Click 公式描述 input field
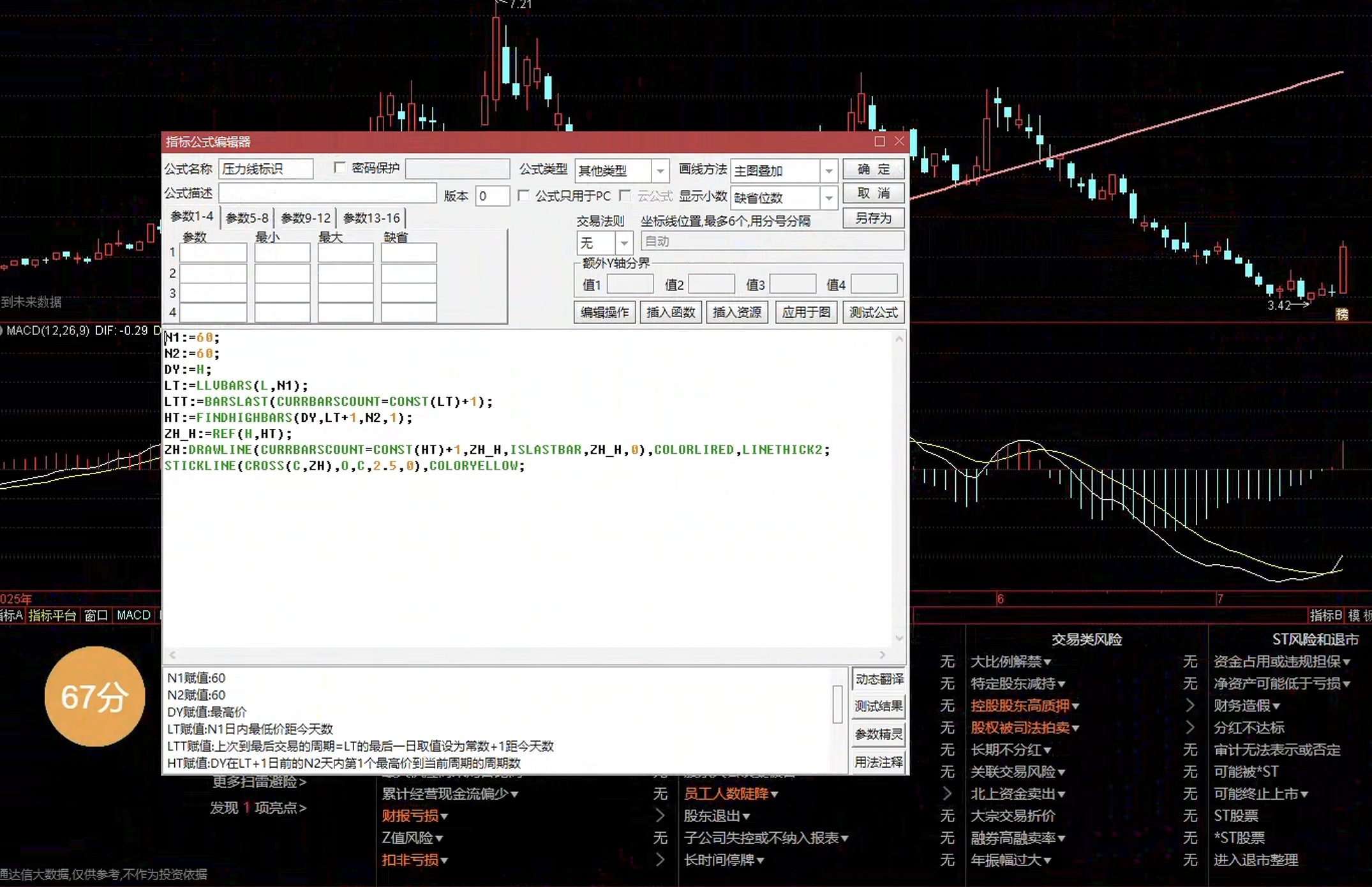The image size is (1372, 887). [327, 193]
